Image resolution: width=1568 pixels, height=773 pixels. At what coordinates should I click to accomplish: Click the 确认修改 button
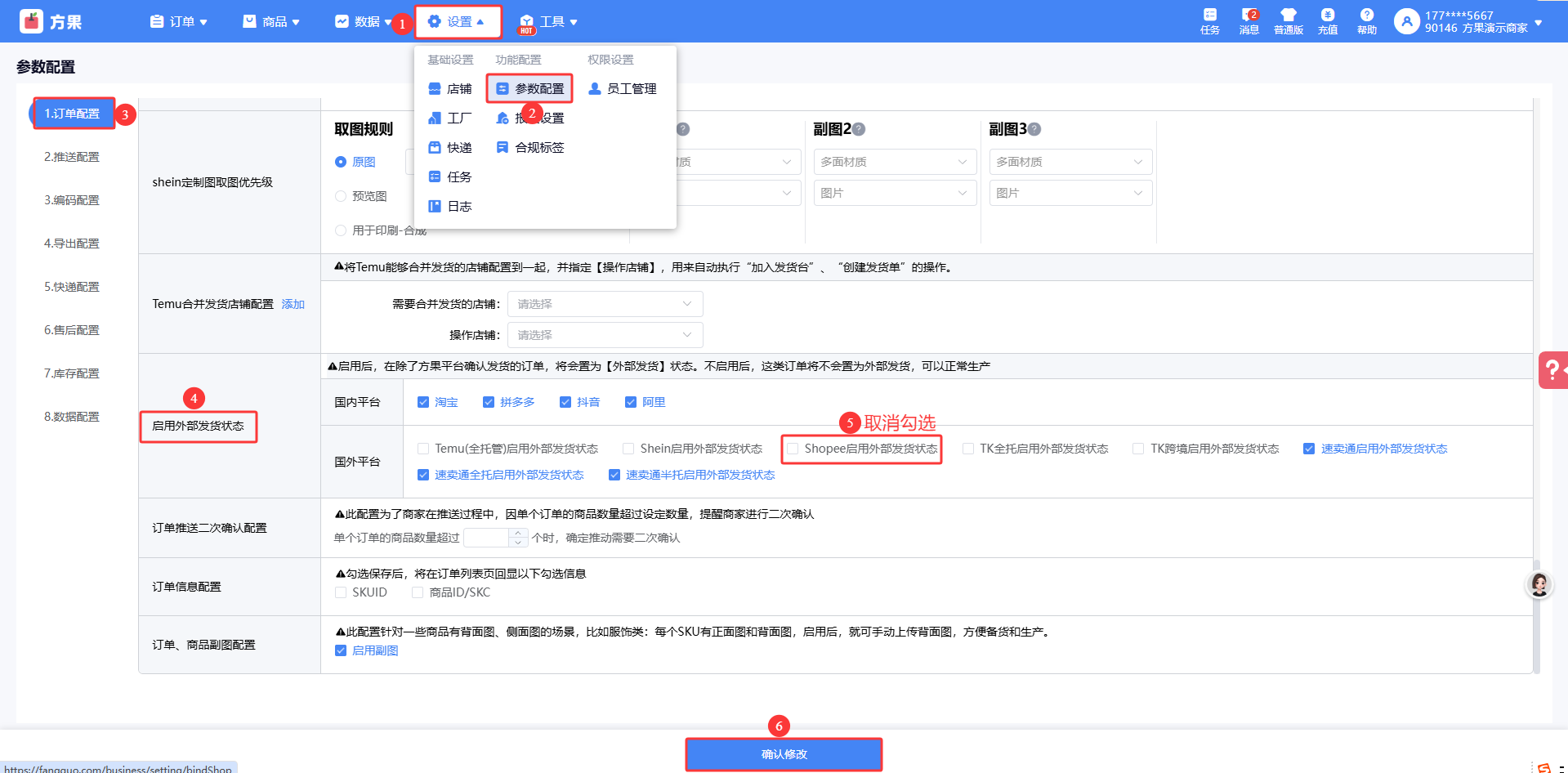coord(784,754)
